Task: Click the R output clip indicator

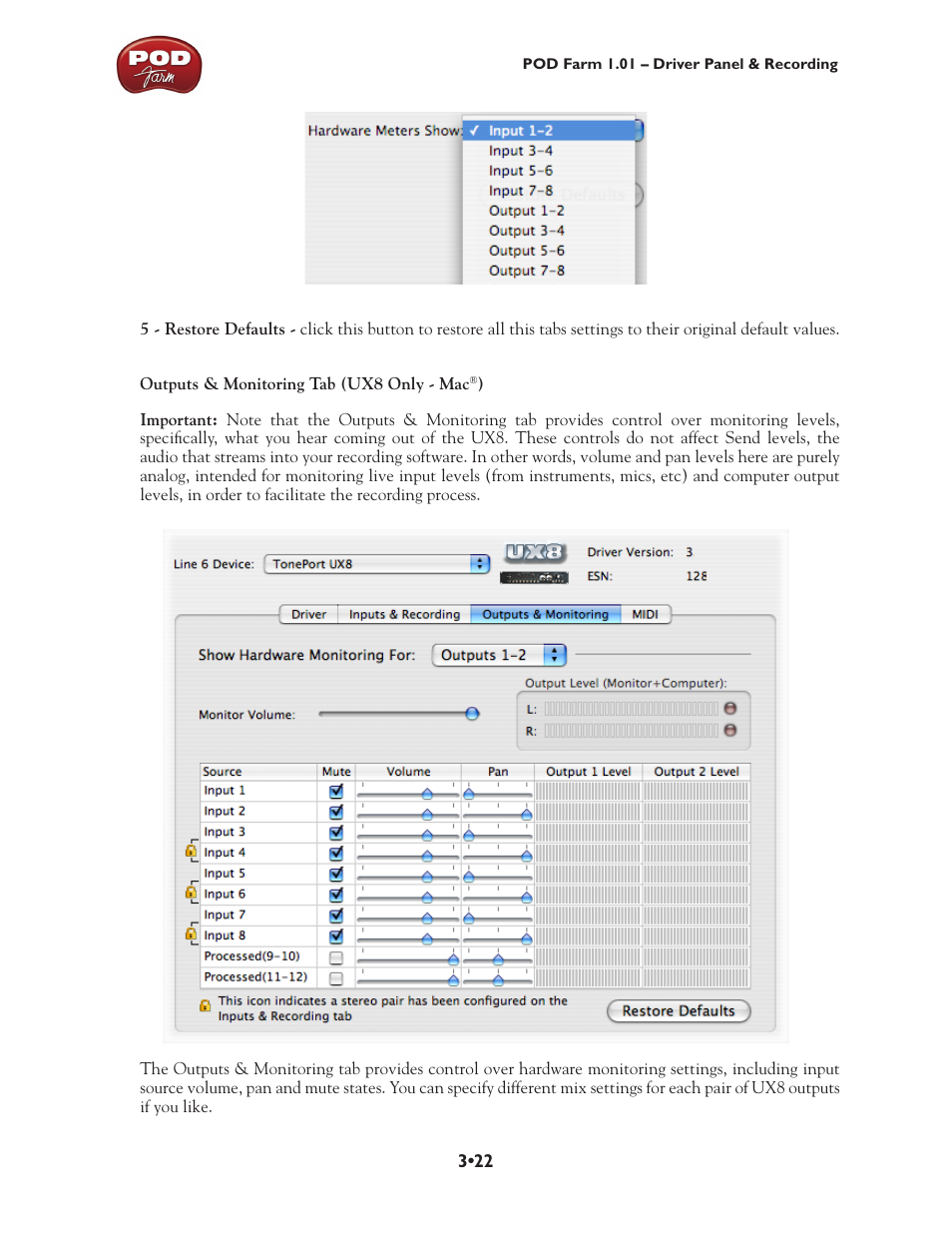Action: [730, 730]
